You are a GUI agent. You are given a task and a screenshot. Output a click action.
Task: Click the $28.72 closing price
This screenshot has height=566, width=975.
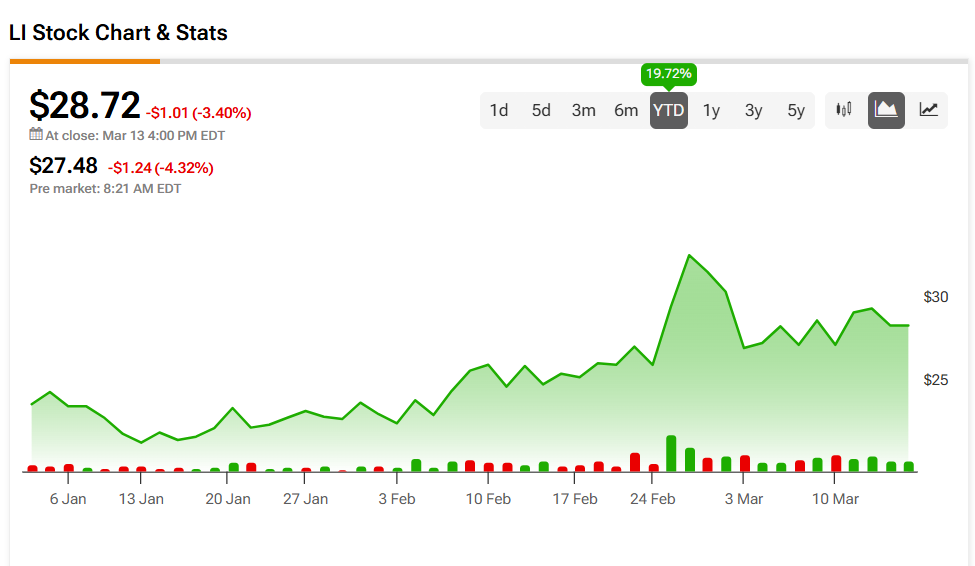[x=84, y=106]
